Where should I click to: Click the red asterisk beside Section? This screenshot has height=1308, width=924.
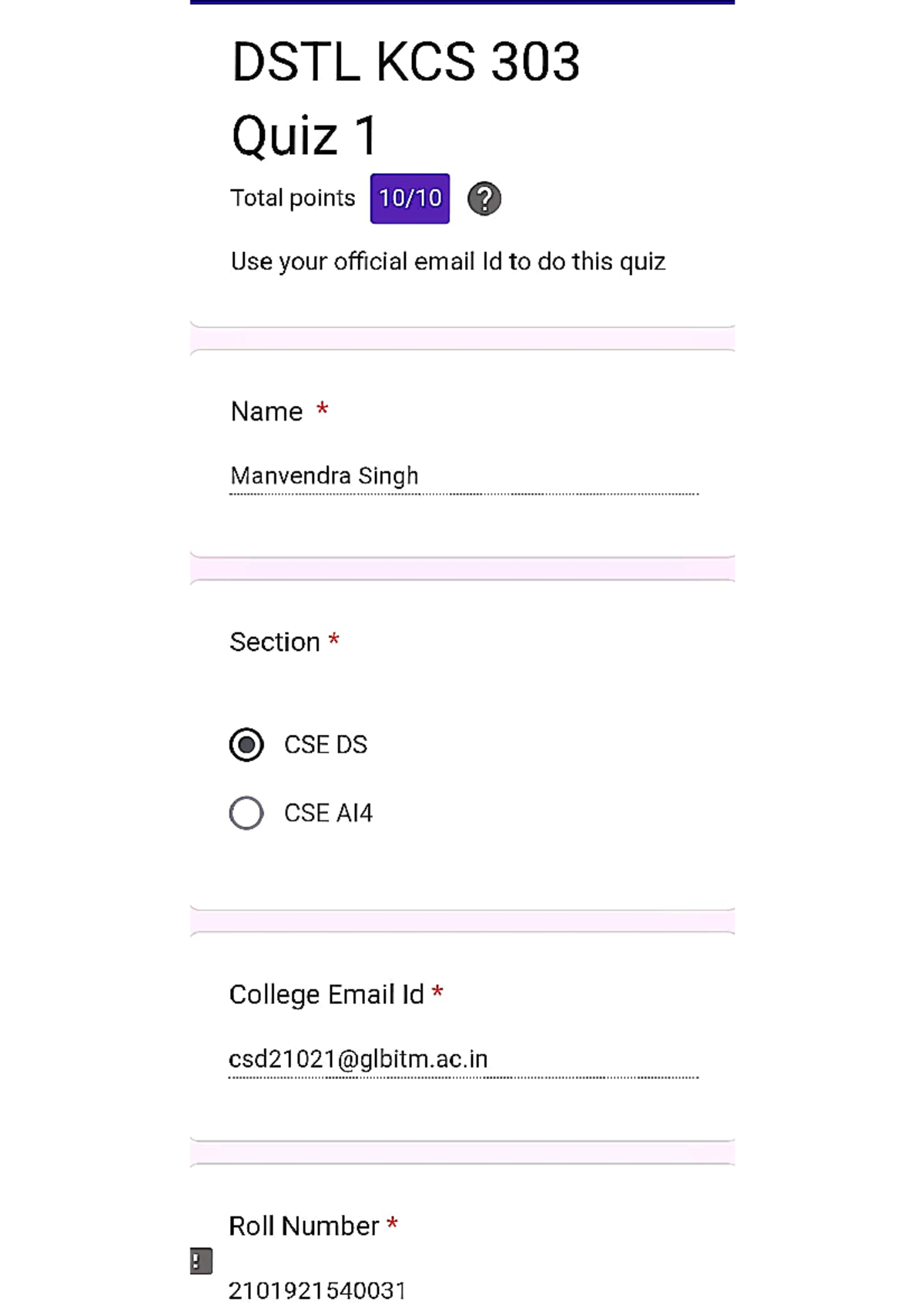[x=334, y=640]
